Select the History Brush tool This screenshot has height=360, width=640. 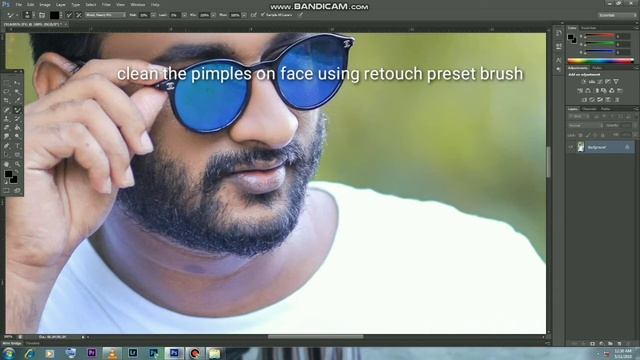point(17,119)
